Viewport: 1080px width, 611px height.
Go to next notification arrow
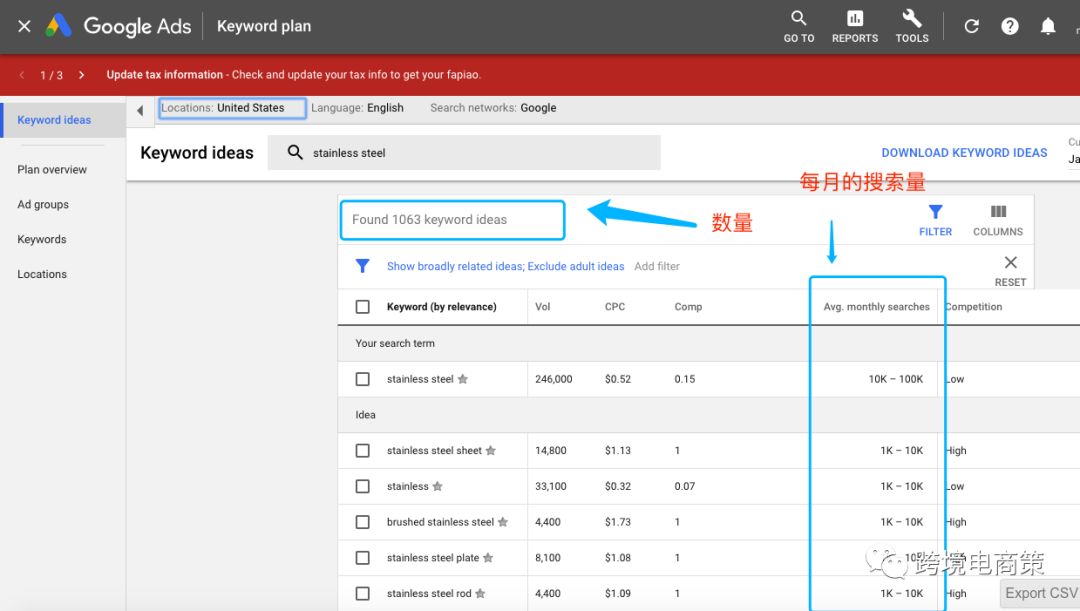(x=81, y=75)
